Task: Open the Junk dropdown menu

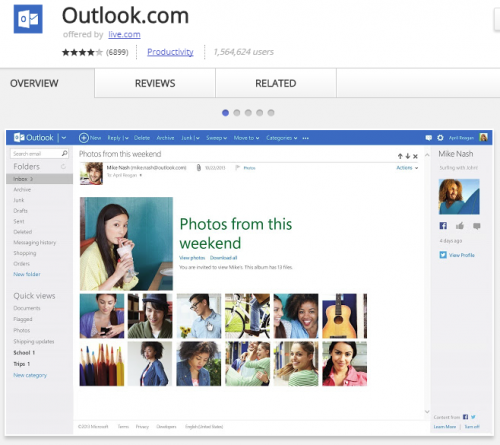Action: tap(190, 138)
